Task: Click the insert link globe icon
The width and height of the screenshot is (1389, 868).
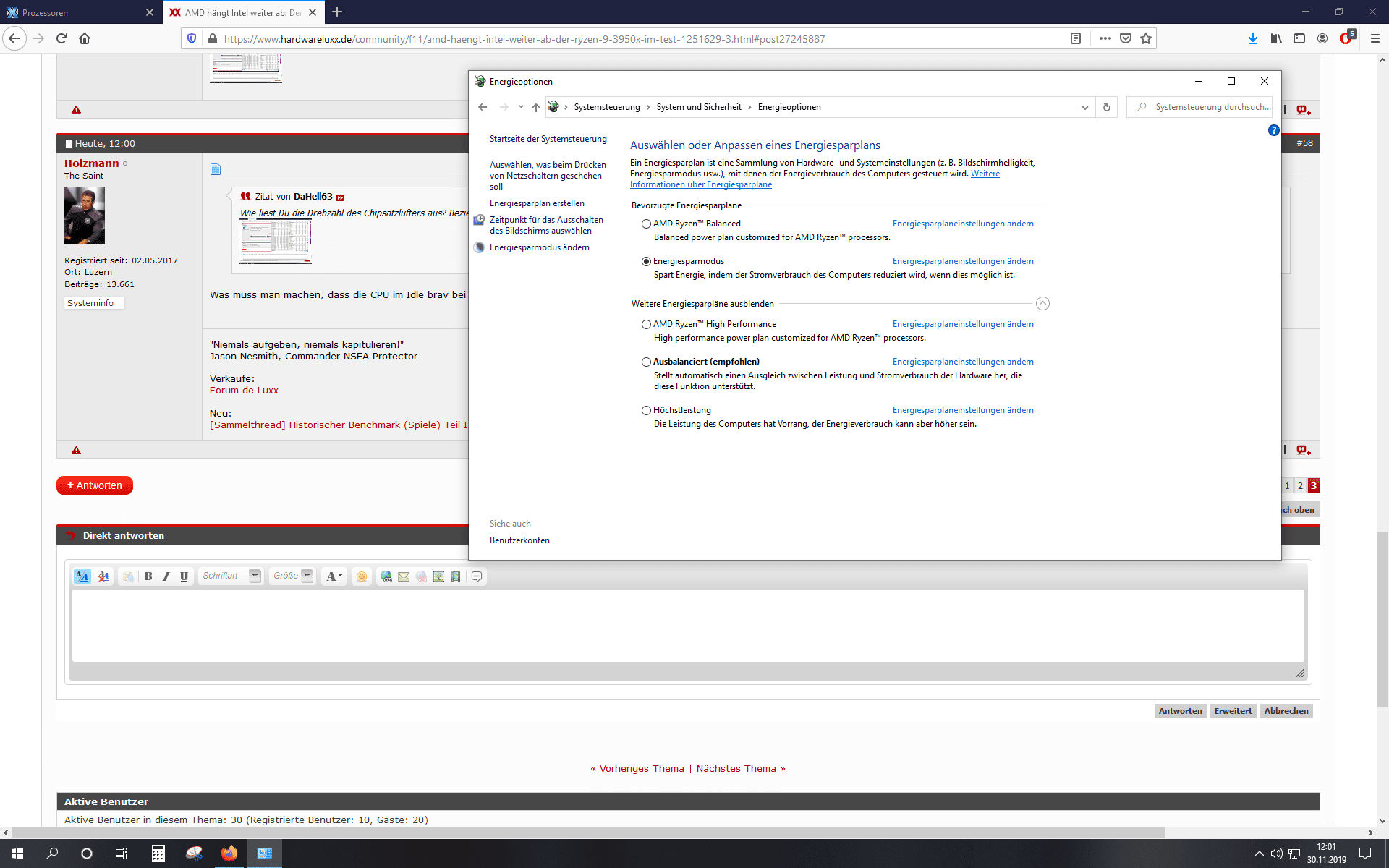Action: [386, 576]
